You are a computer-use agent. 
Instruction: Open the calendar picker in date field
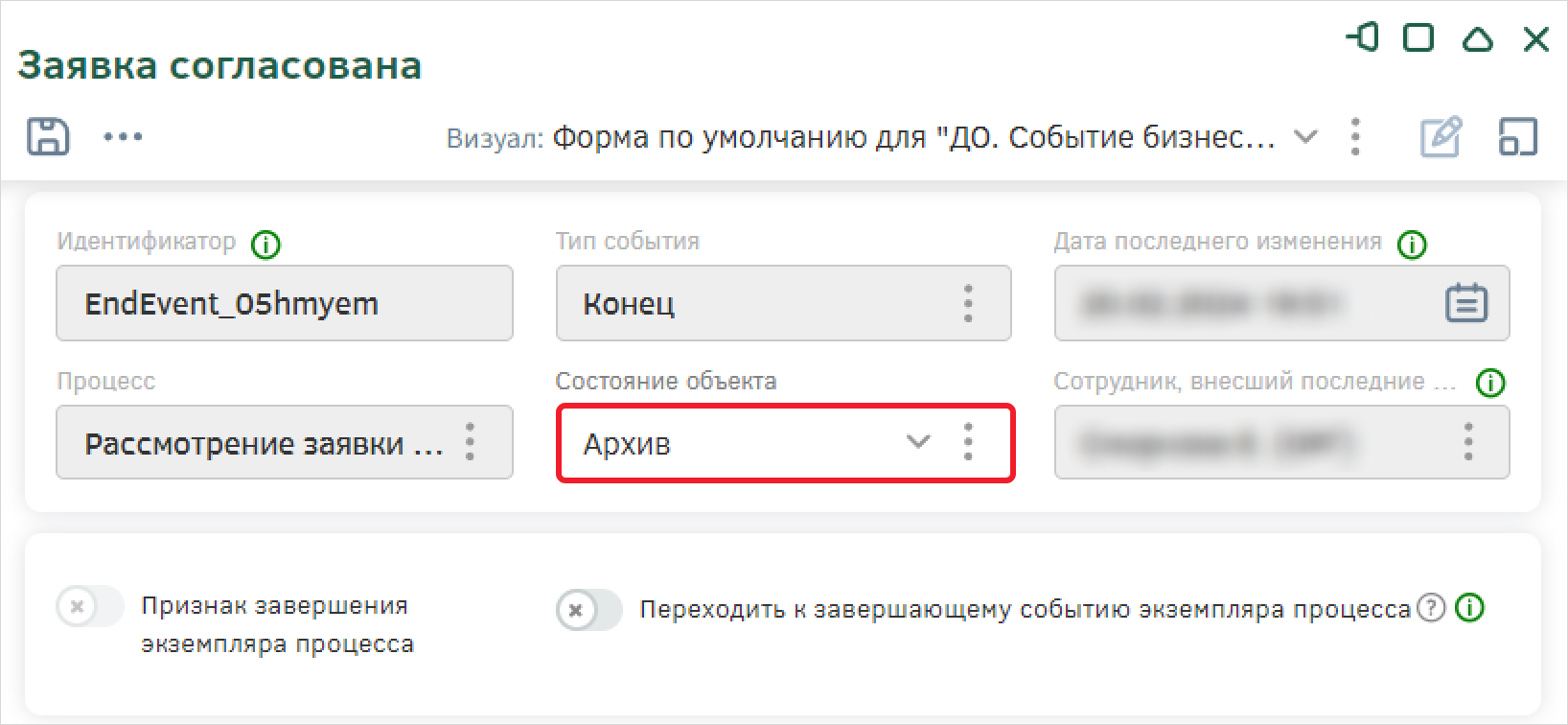pyautogui.click(x=1466, y=303)
